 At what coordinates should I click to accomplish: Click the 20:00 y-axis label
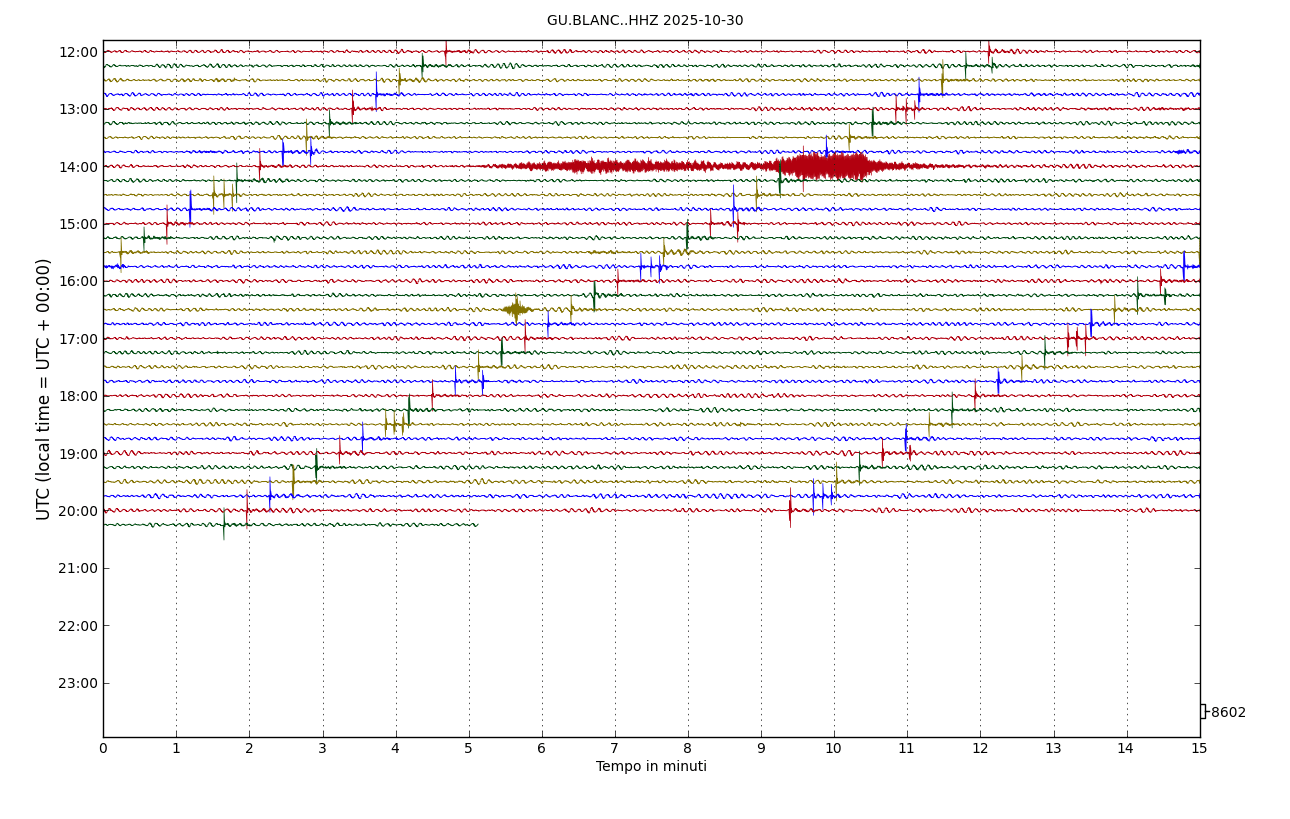click(78, 511)
